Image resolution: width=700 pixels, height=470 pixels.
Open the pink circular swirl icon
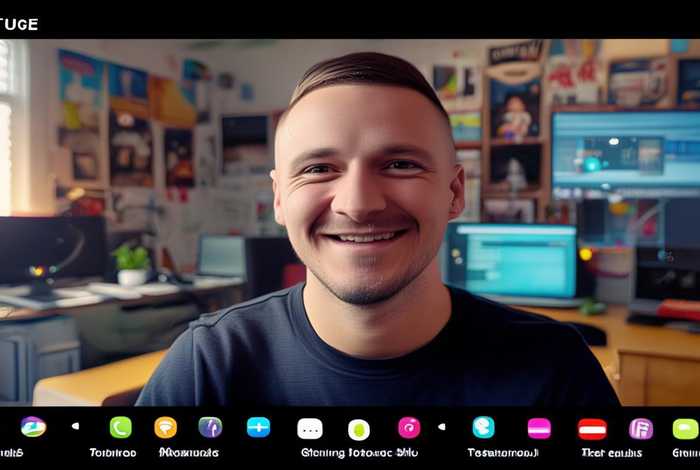click(x=409, y=427)
